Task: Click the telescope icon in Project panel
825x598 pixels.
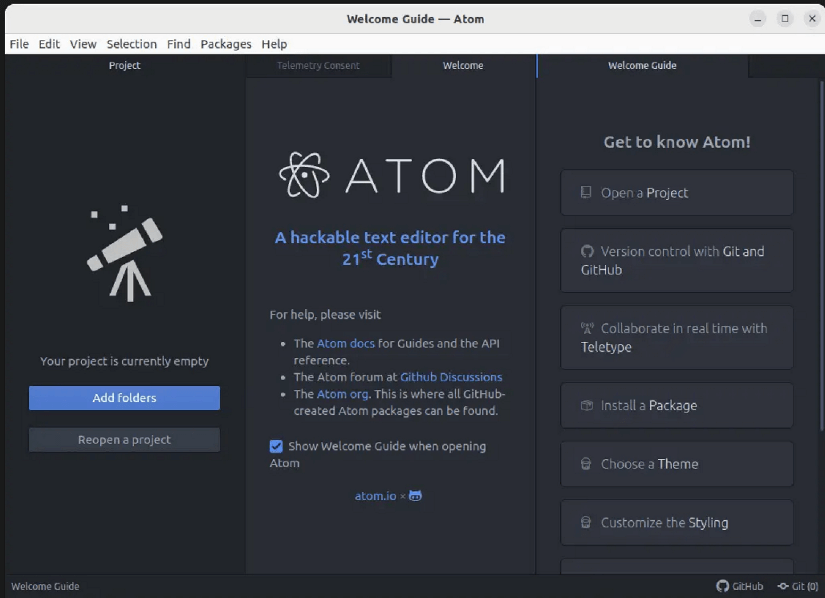Action: 125,254
